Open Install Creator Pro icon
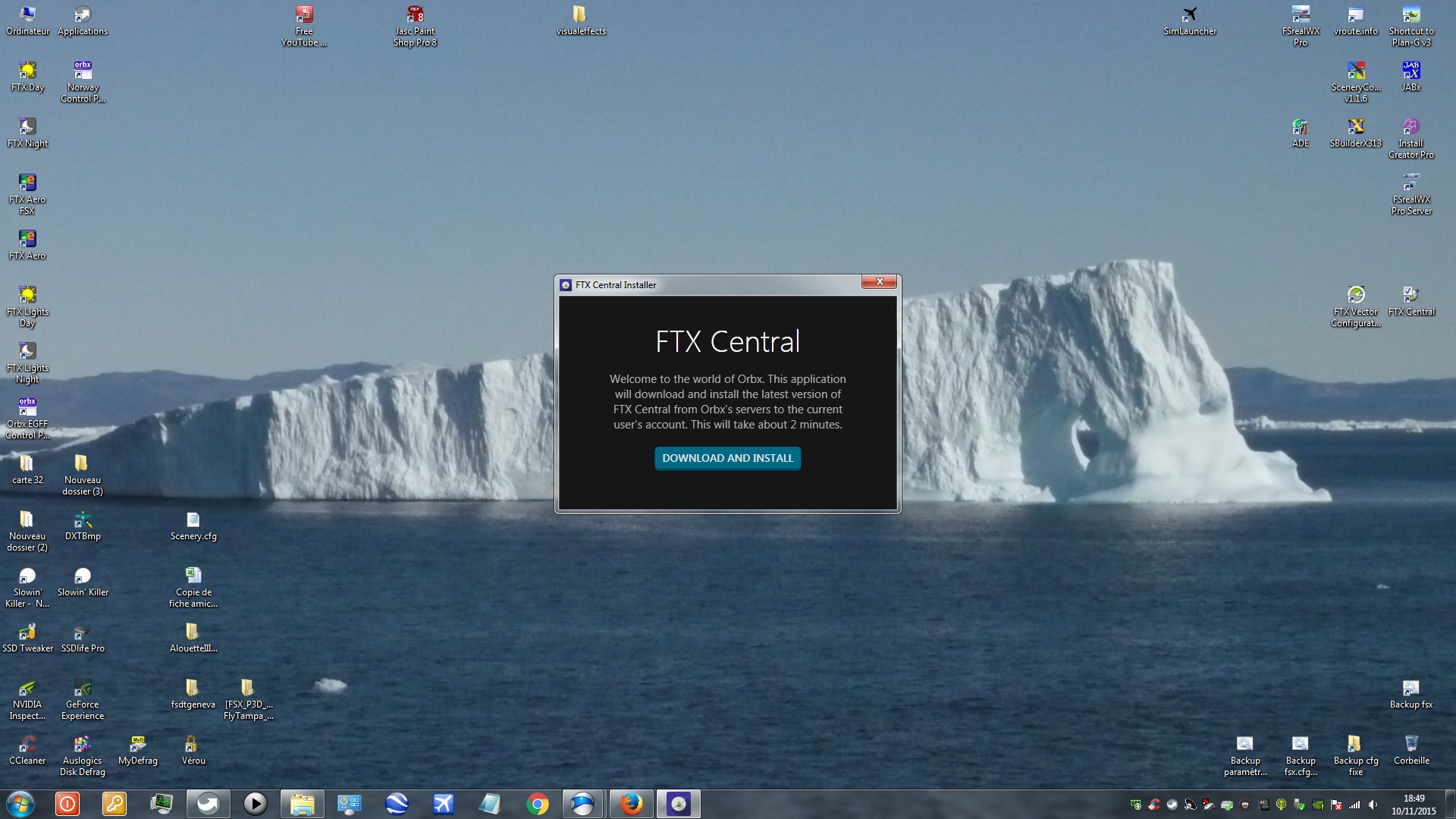1456x819 pixels. point(1411,138)
